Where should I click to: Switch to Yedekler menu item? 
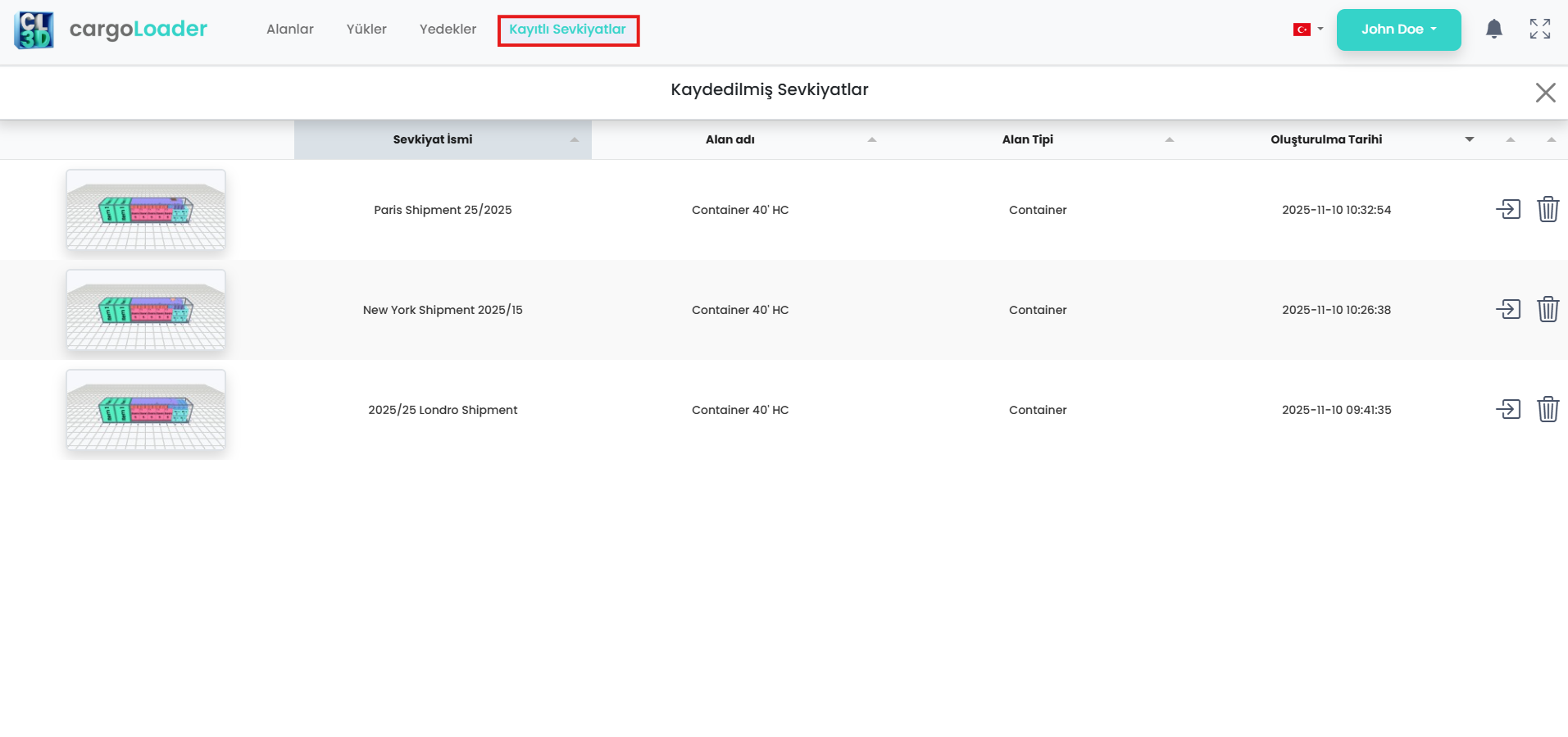click(x=448, y=30)
